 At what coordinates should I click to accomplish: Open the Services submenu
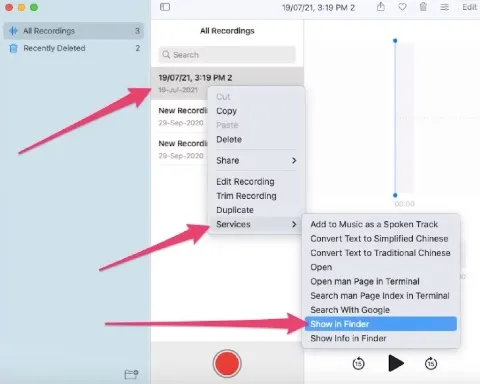click(256, 224)
